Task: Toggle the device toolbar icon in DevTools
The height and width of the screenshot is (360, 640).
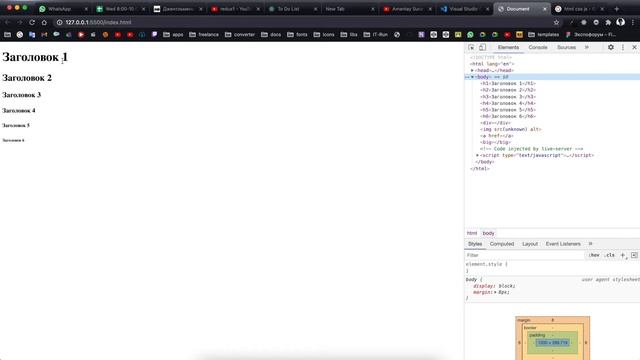Action: click(482, 47)
